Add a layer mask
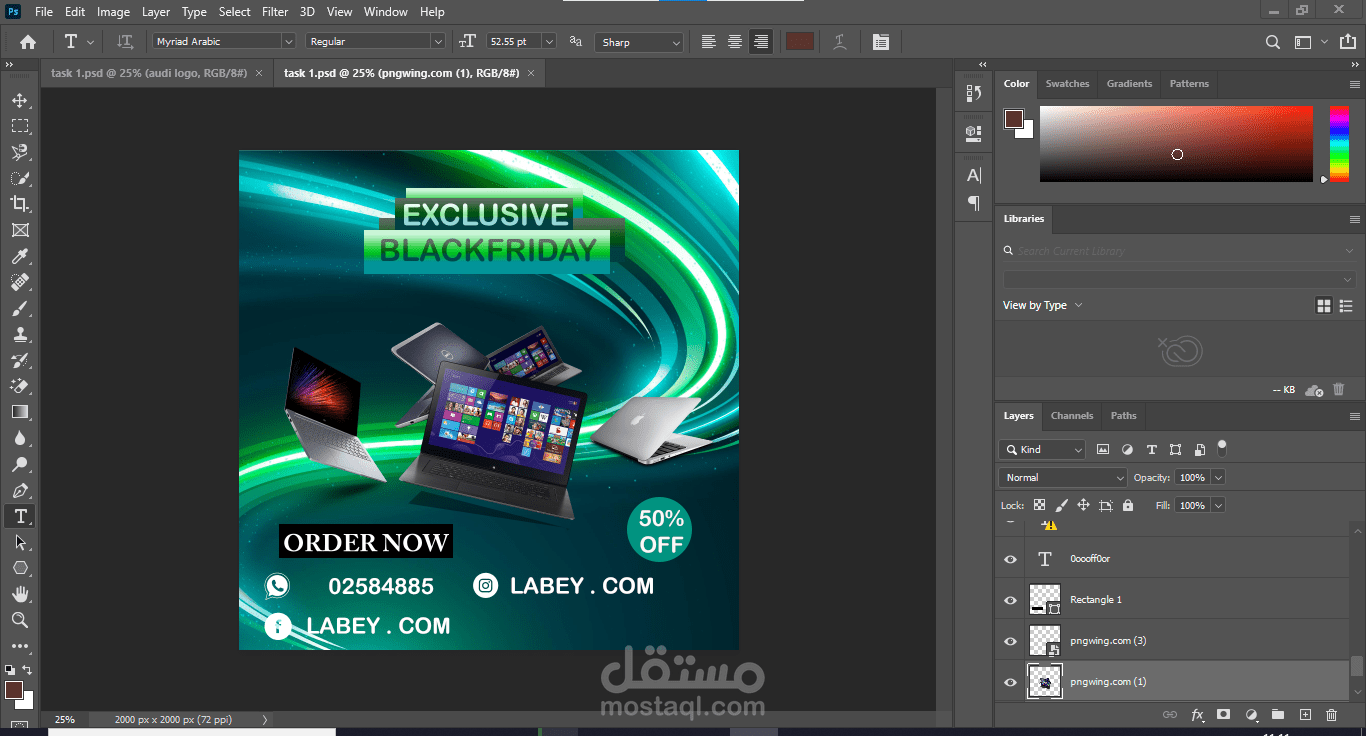 point(1223,715)
